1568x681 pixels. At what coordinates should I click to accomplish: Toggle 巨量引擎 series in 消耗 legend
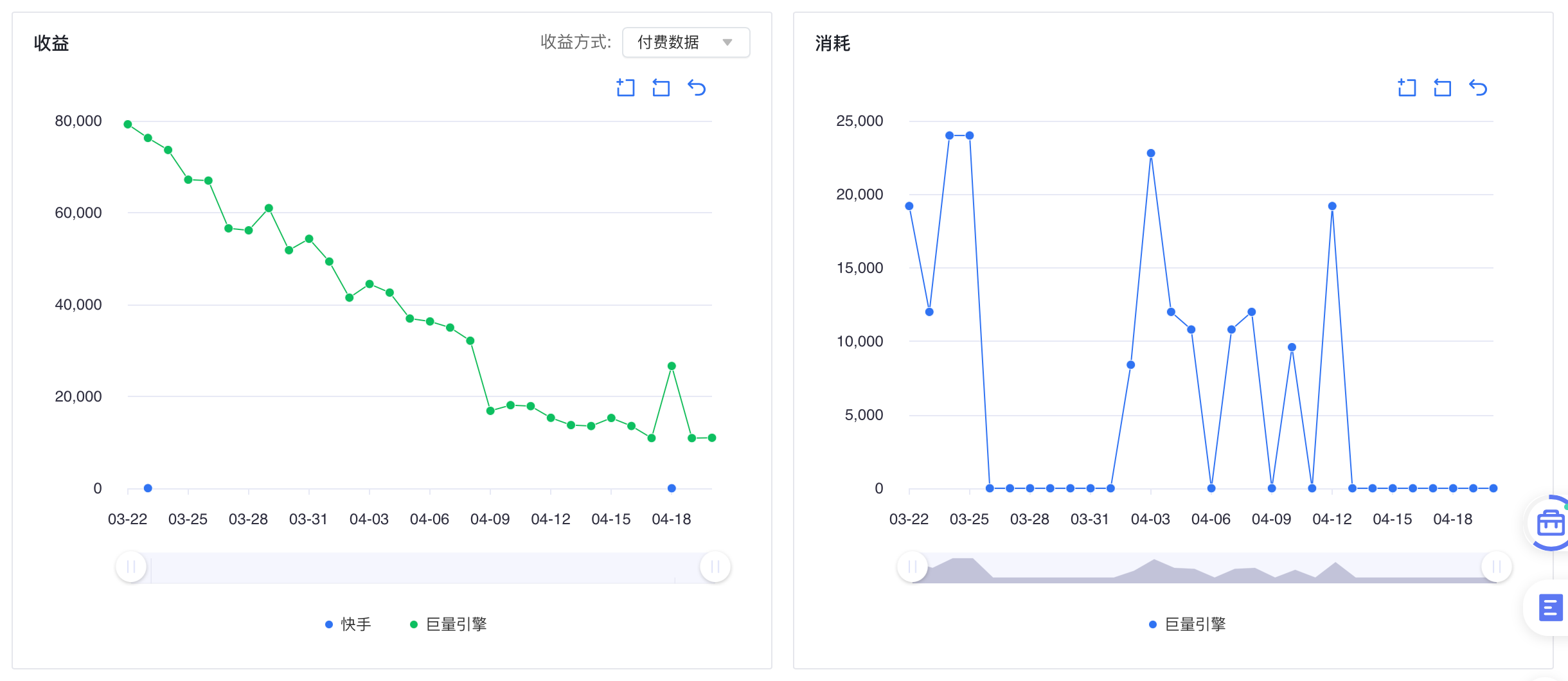[x=1188, y=624]
